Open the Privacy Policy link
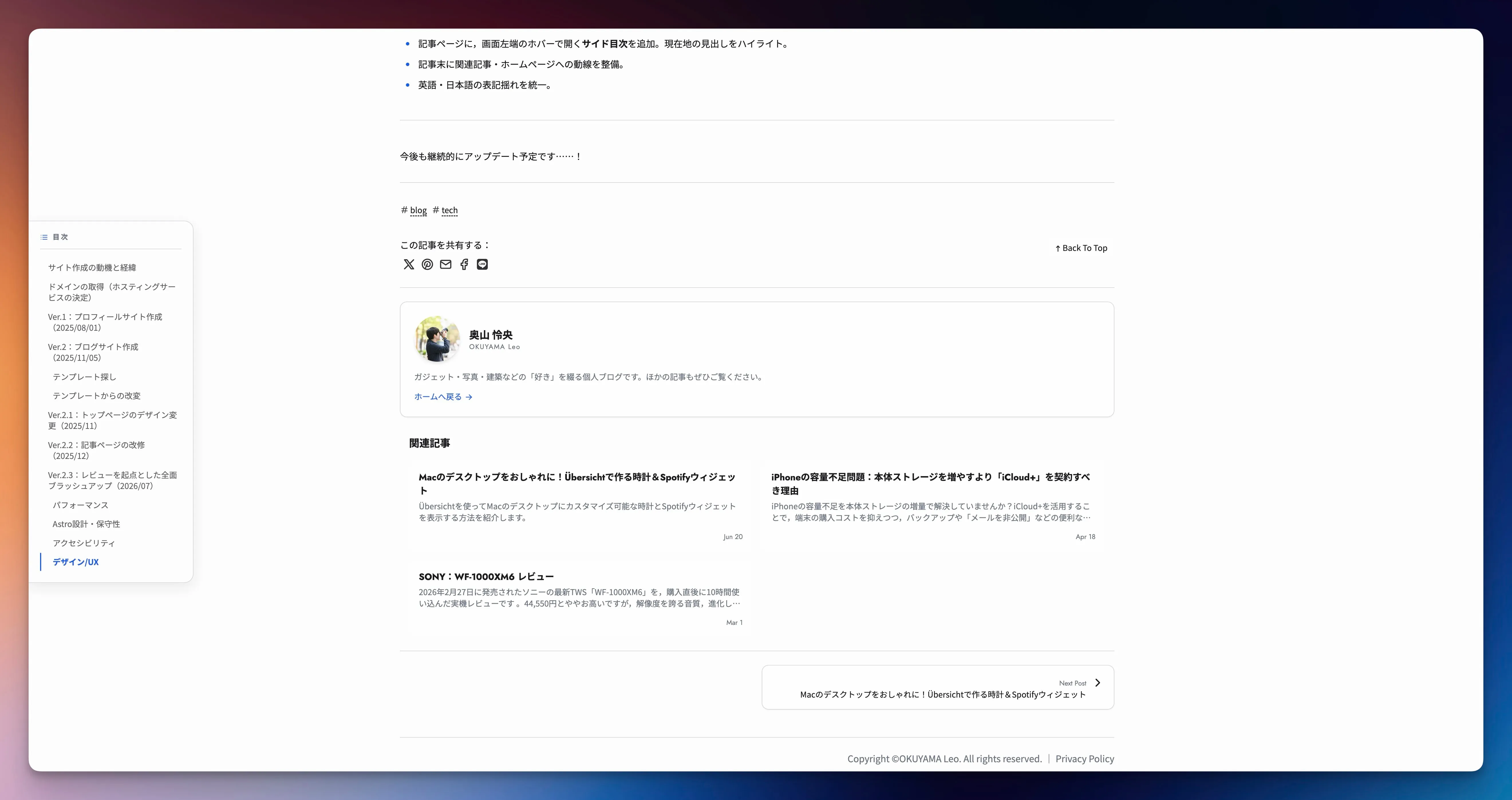 pos(1085,759)
